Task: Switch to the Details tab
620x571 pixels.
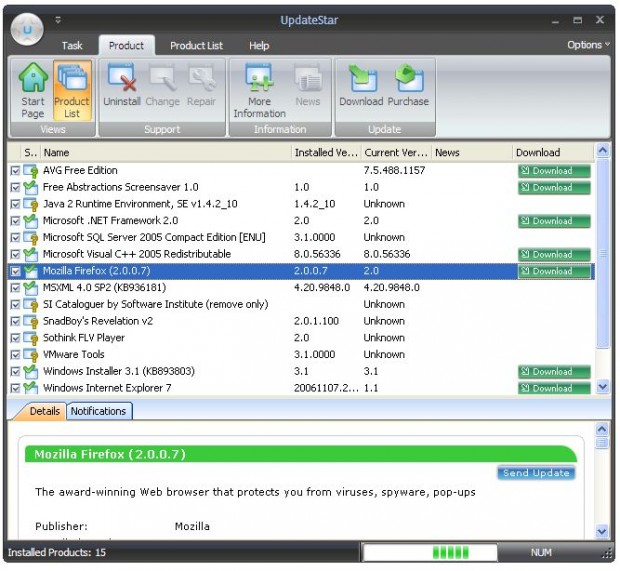Action: point(44,411)
